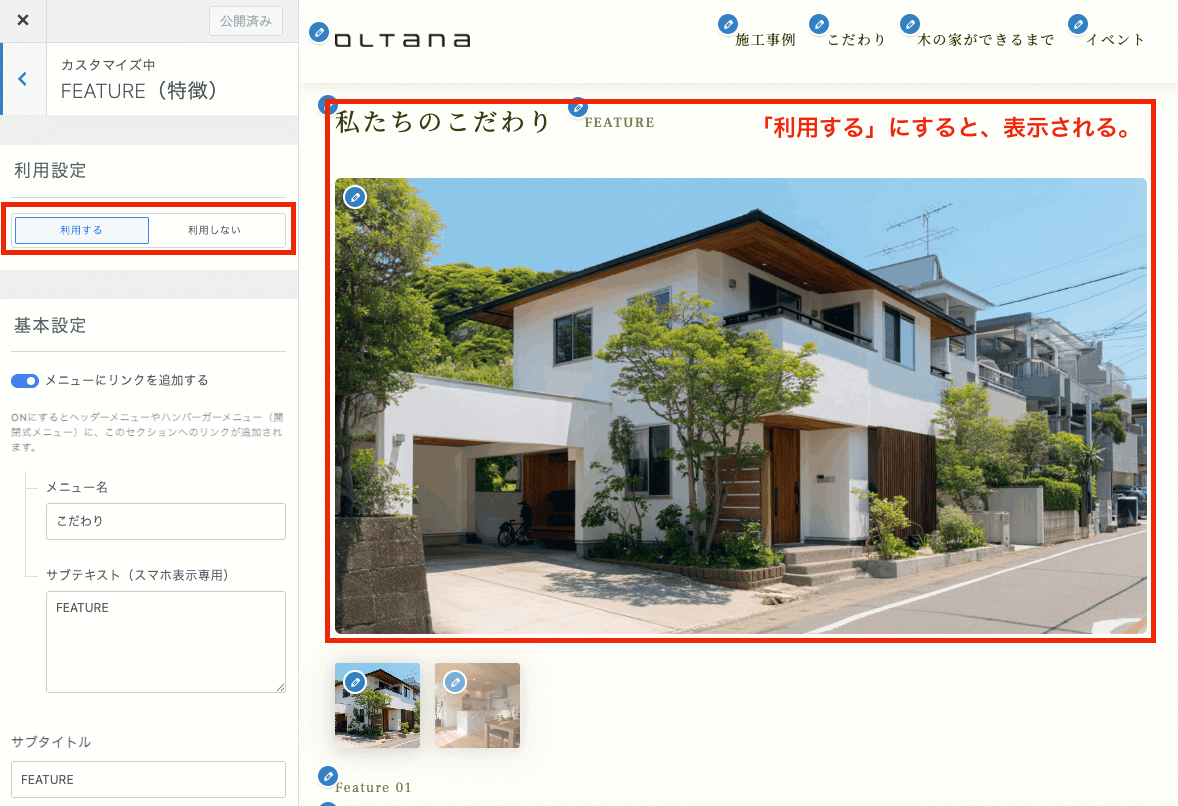Go back using the left chevron arrow
This screenshot has height=806, width=1178.
tap(23, 79)
